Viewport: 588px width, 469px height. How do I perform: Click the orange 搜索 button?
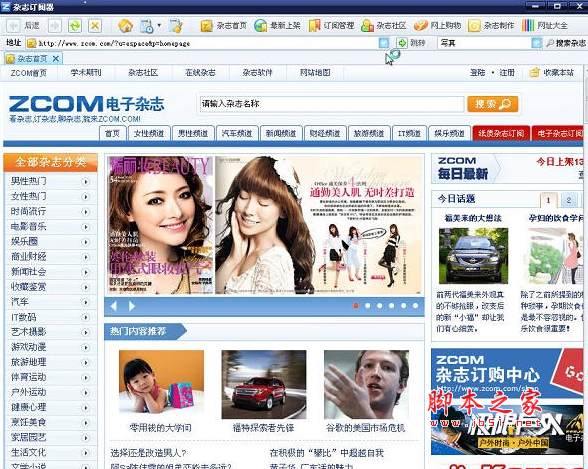pos(493,104)
